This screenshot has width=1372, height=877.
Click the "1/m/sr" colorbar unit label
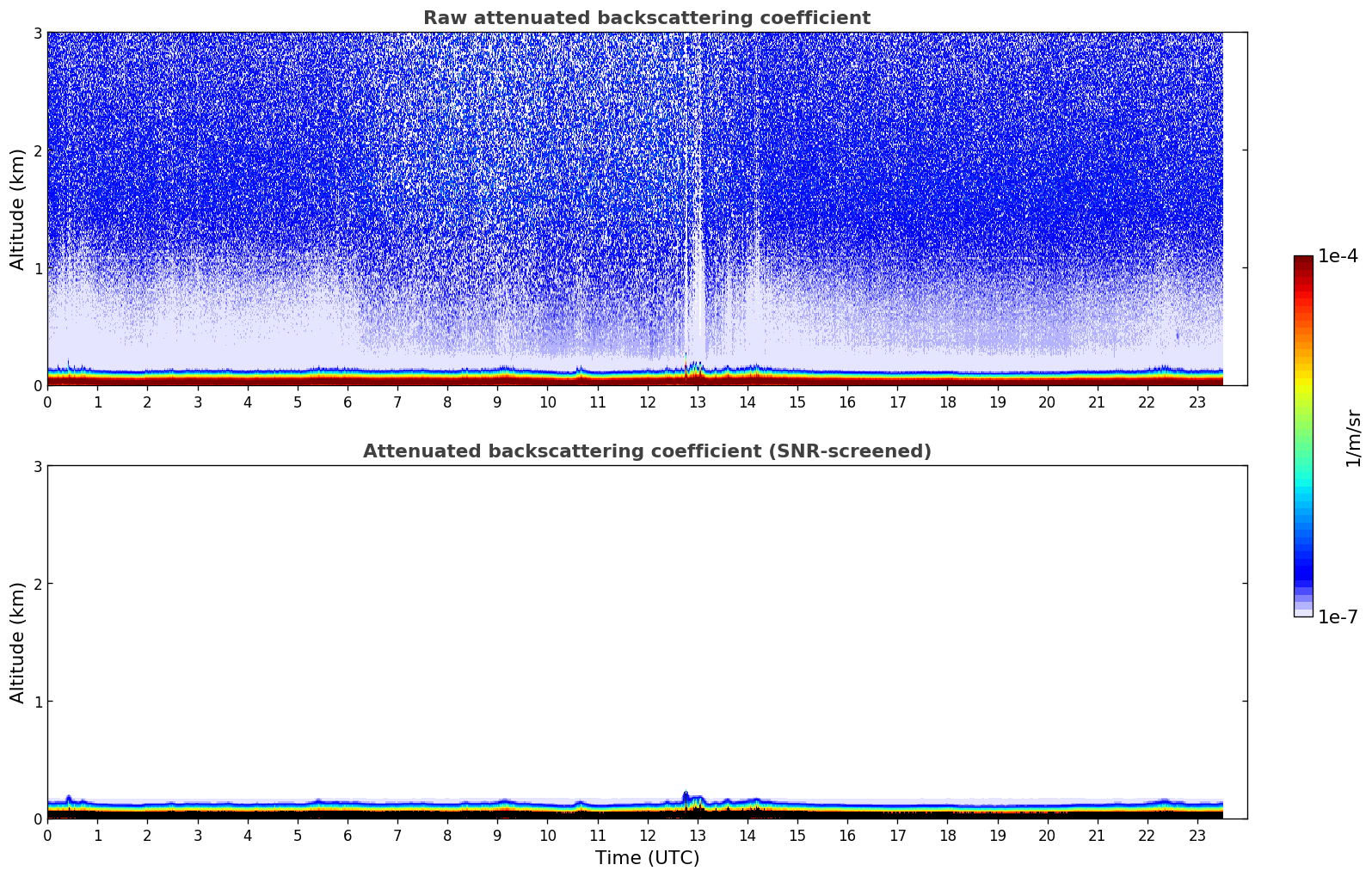coord(1353,438)
